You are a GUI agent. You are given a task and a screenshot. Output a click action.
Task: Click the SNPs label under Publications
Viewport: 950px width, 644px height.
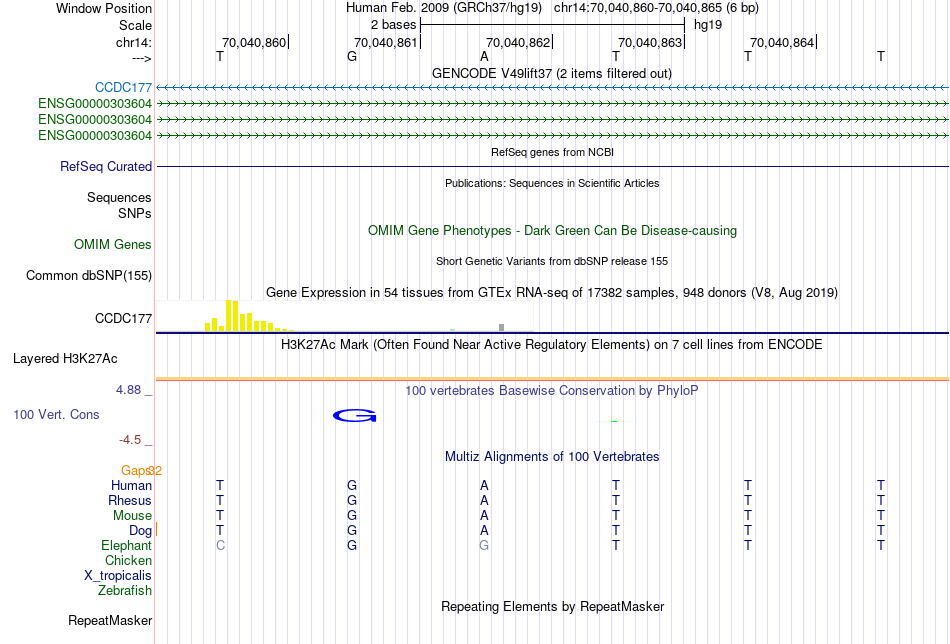point(135,214)
